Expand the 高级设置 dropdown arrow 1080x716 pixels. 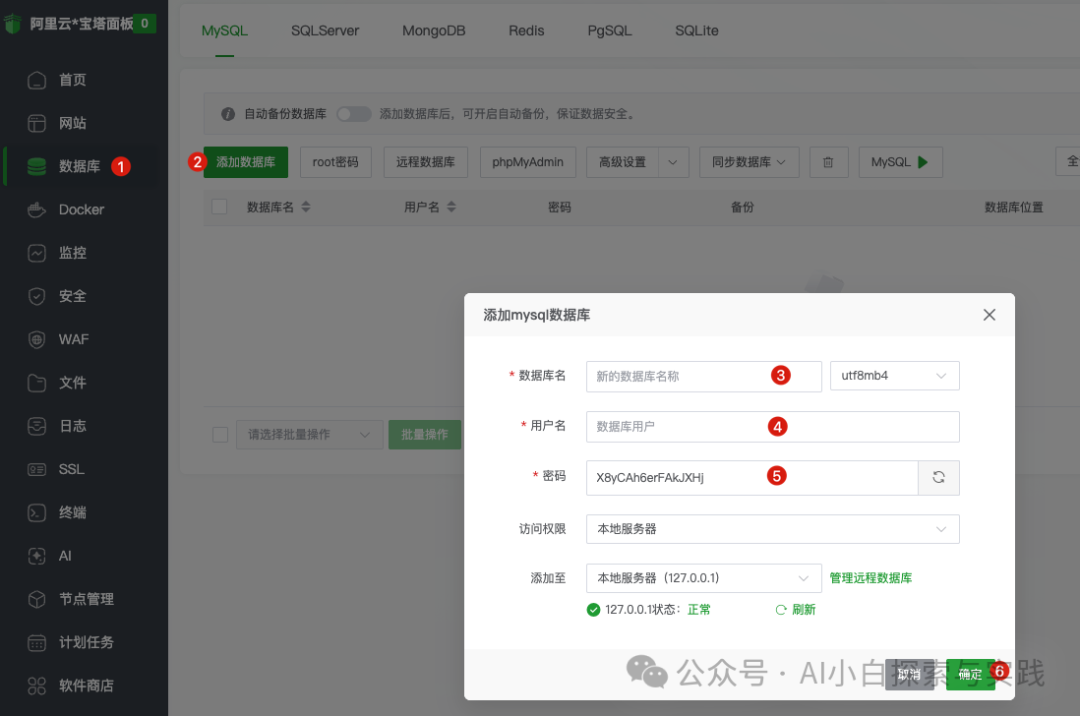coord(673,162)
